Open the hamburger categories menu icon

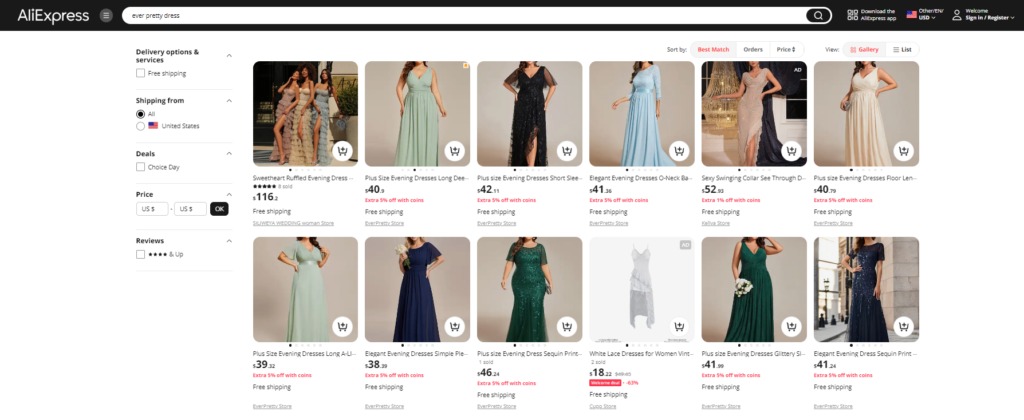click(106, 15)
